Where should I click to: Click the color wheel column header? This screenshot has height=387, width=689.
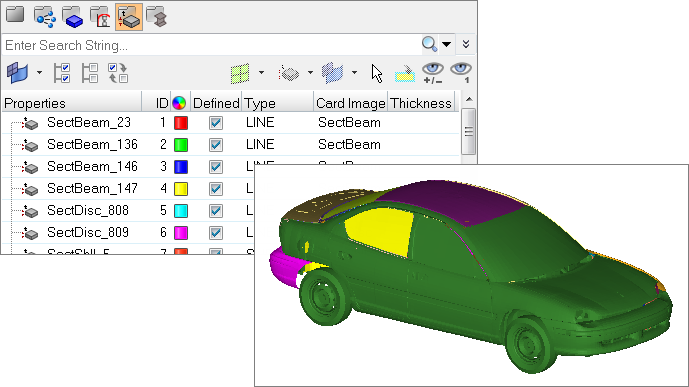179,103
